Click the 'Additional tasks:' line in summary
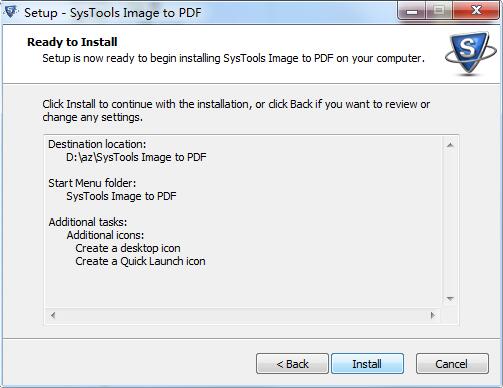 click(x=88, y=222)
